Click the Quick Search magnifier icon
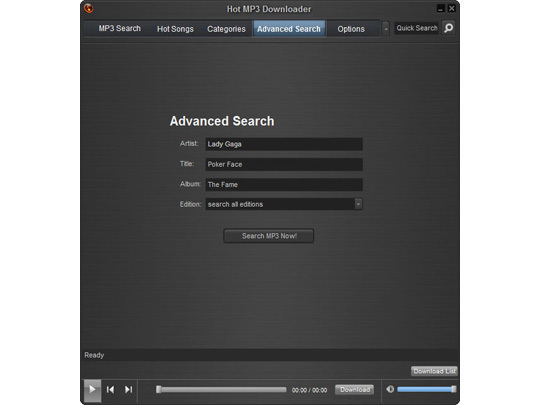 [x=449, y=28]
